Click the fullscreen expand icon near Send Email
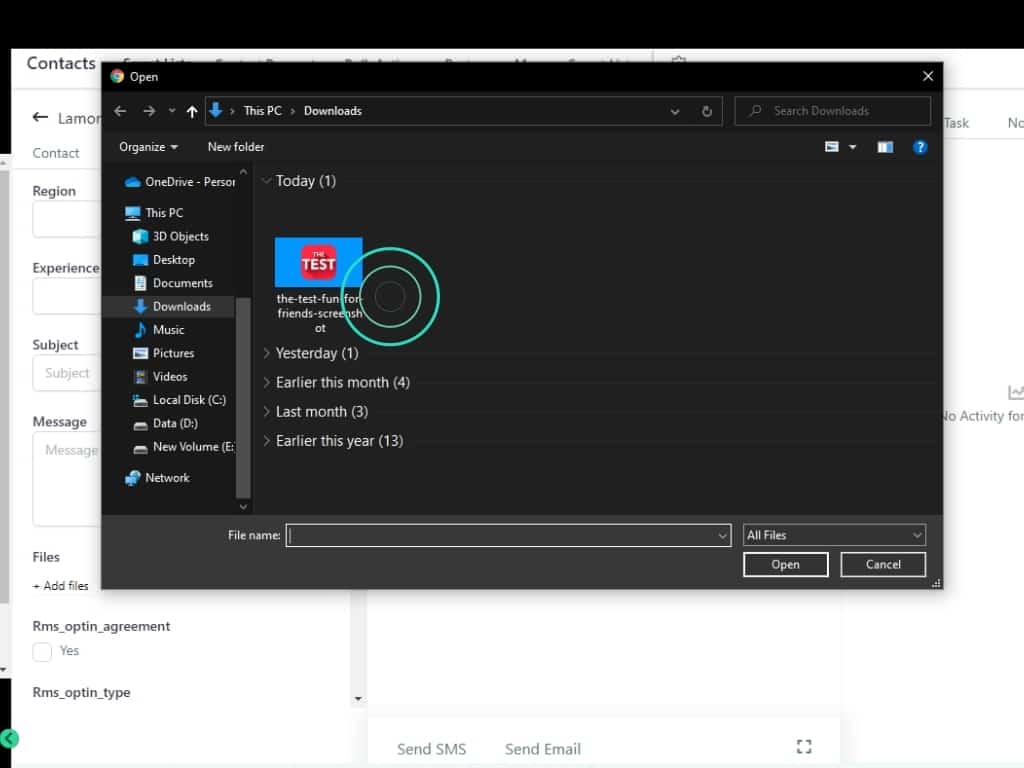This screenshot has width=1024, height=768. click(804, 746)
